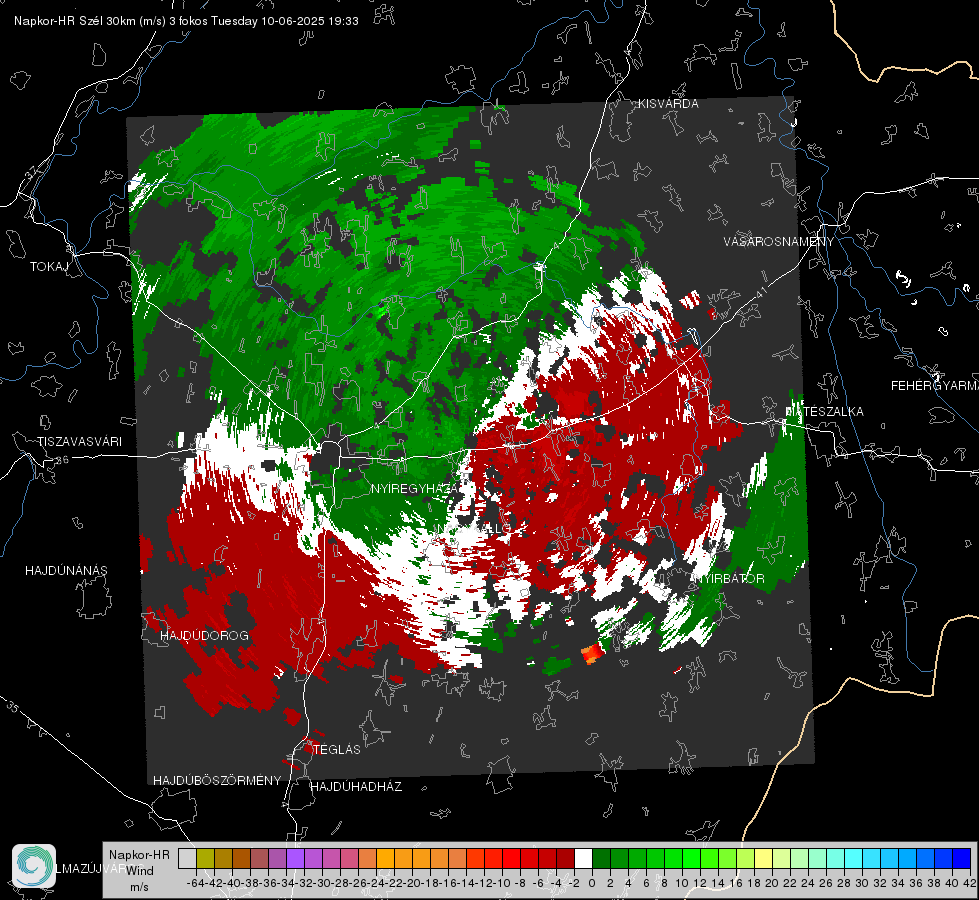Click the HAJDÚDOROG town label
979x900 pixels.
(204, 636)
